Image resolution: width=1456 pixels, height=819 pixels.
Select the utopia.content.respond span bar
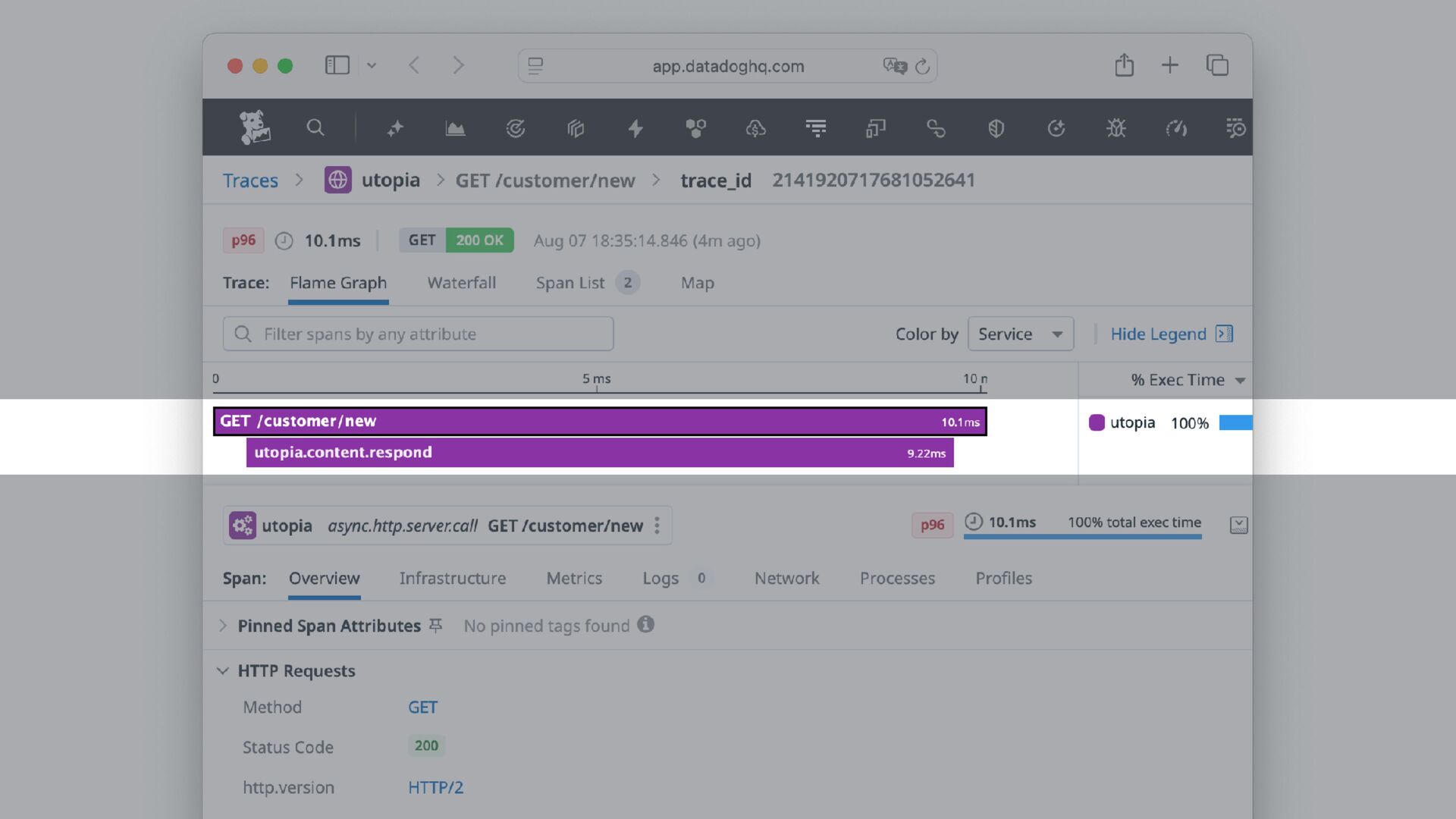(x=599, y=453)
